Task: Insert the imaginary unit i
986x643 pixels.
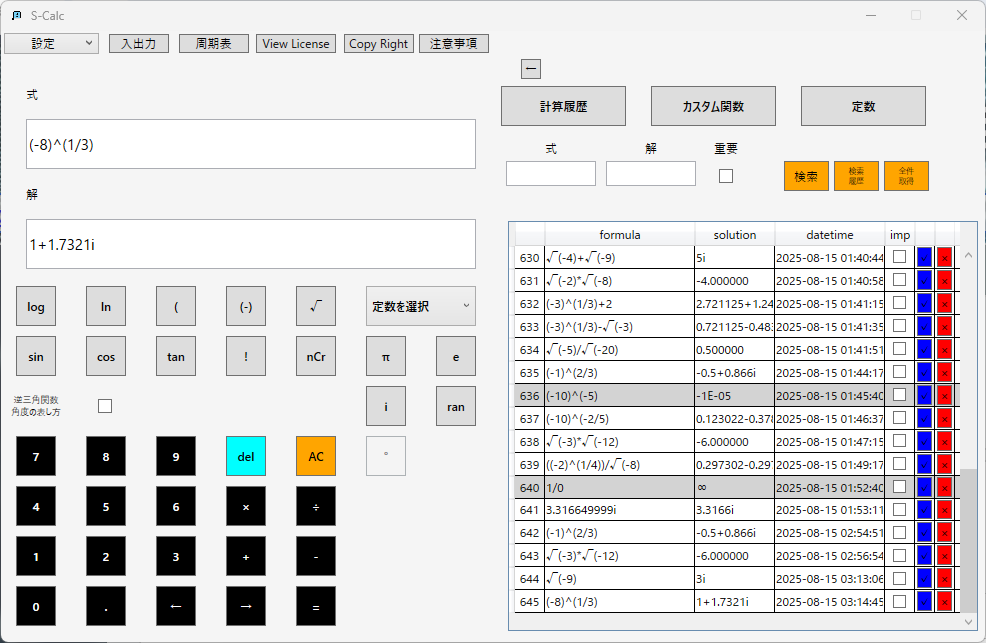Action: click(x=385, y=406)
